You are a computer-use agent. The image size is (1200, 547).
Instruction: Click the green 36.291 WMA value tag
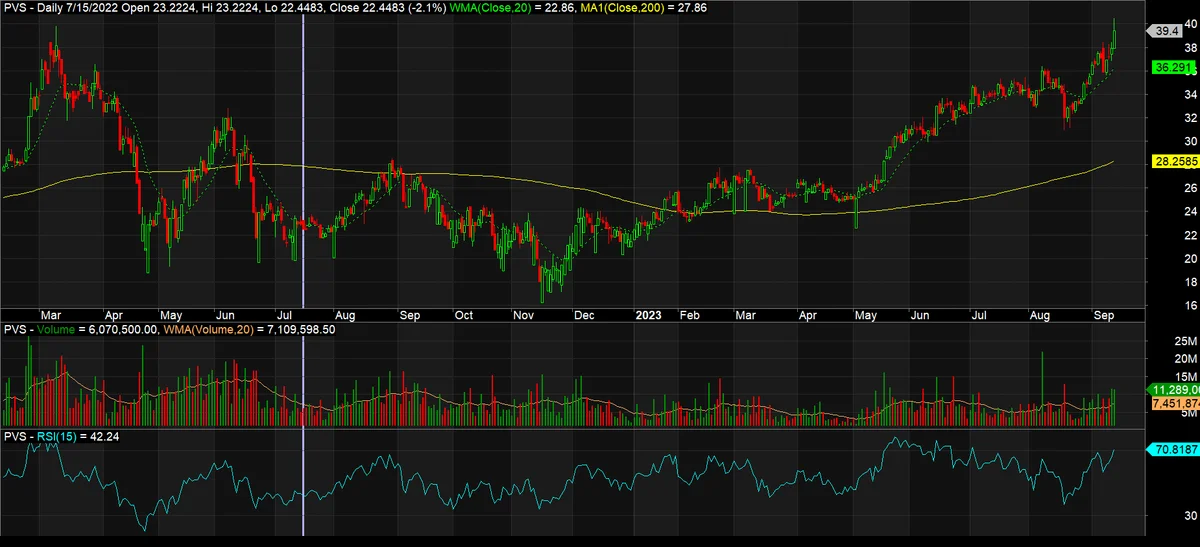pyautogui.click(x=1170, y=68)
